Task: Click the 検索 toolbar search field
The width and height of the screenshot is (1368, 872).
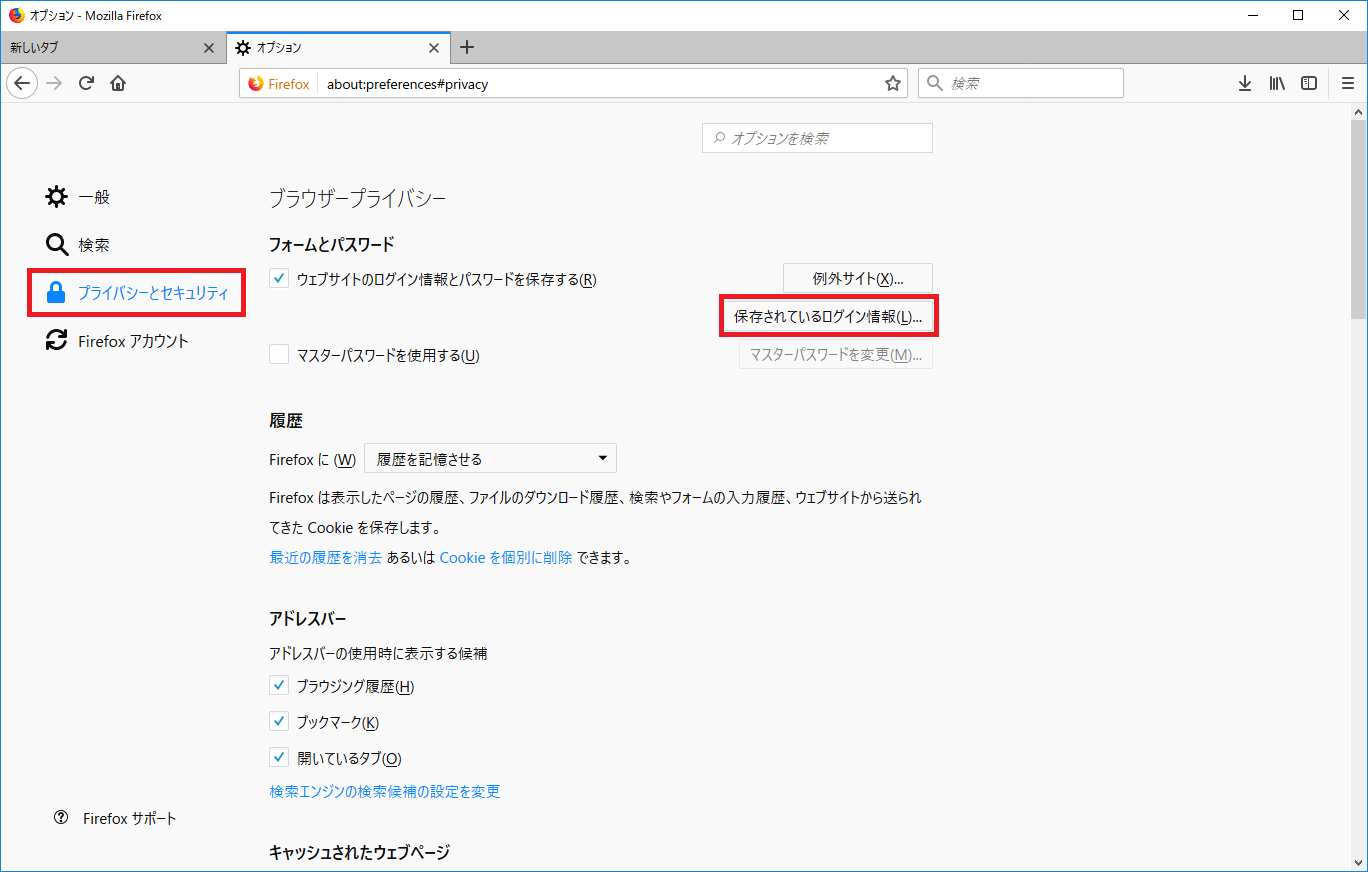Action: (1021, 84)
